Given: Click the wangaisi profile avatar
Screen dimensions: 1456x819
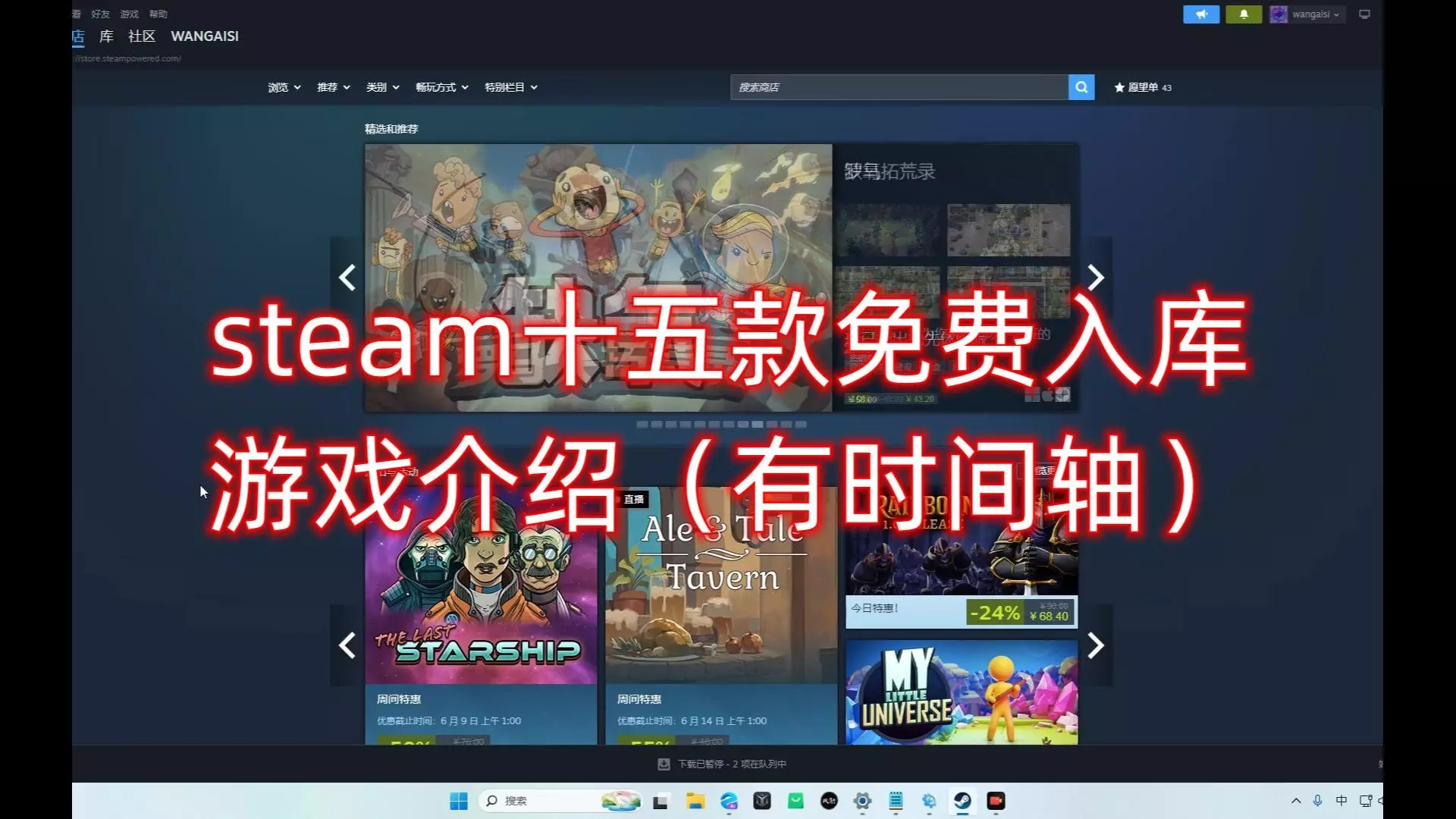Looking at the screenshot, I should point(1279,14).
